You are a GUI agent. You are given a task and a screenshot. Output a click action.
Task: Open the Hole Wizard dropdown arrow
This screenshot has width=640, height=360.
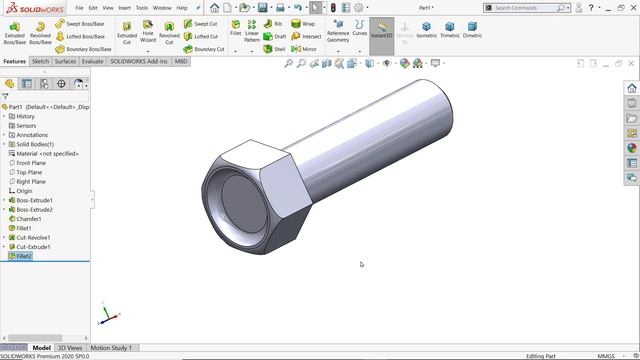(x=148, y=51)
